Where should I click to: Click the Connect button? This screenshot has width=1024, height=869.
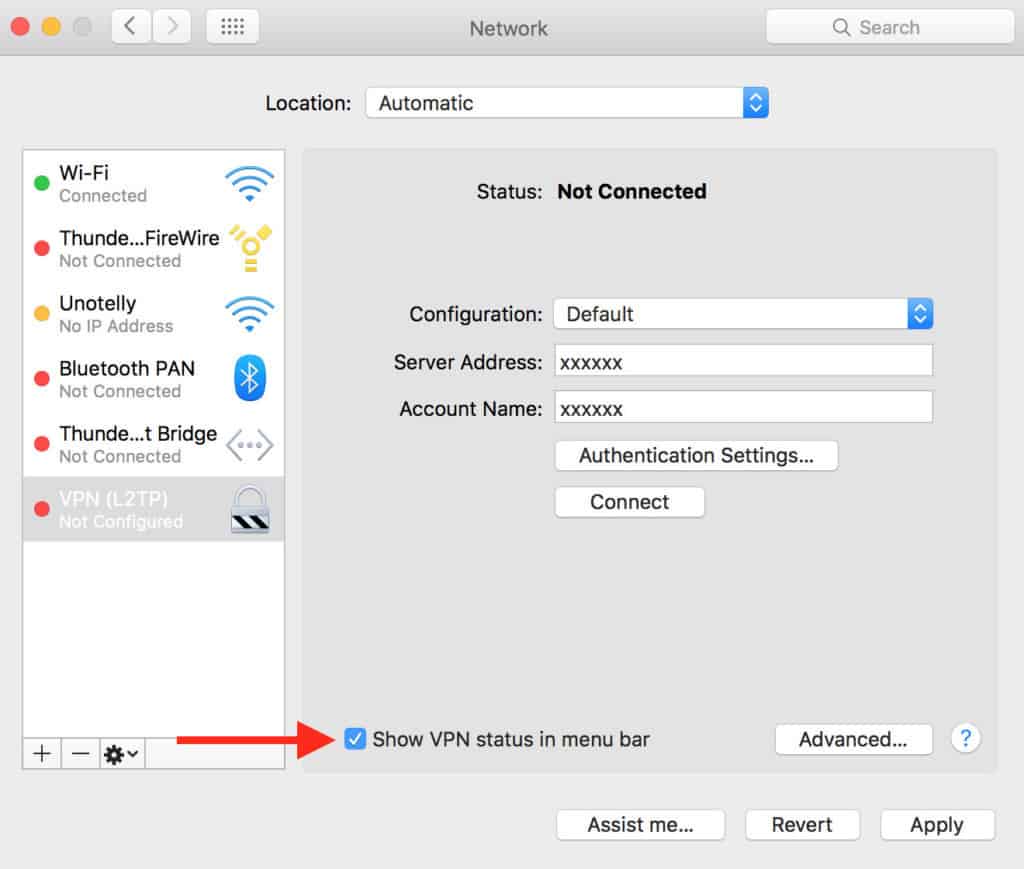pos(629,502)
